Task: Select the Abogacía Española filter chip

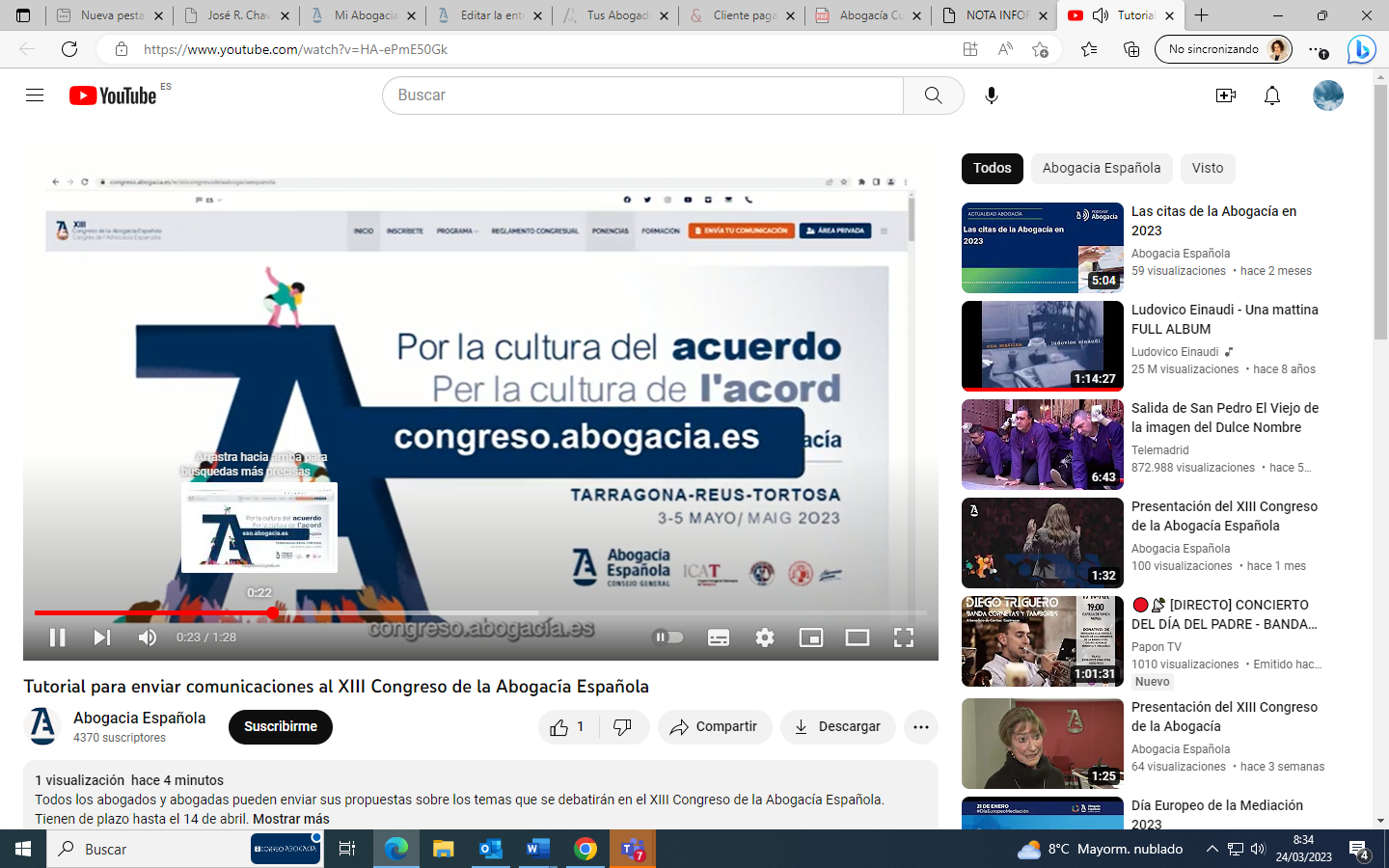Action: 1102,169
